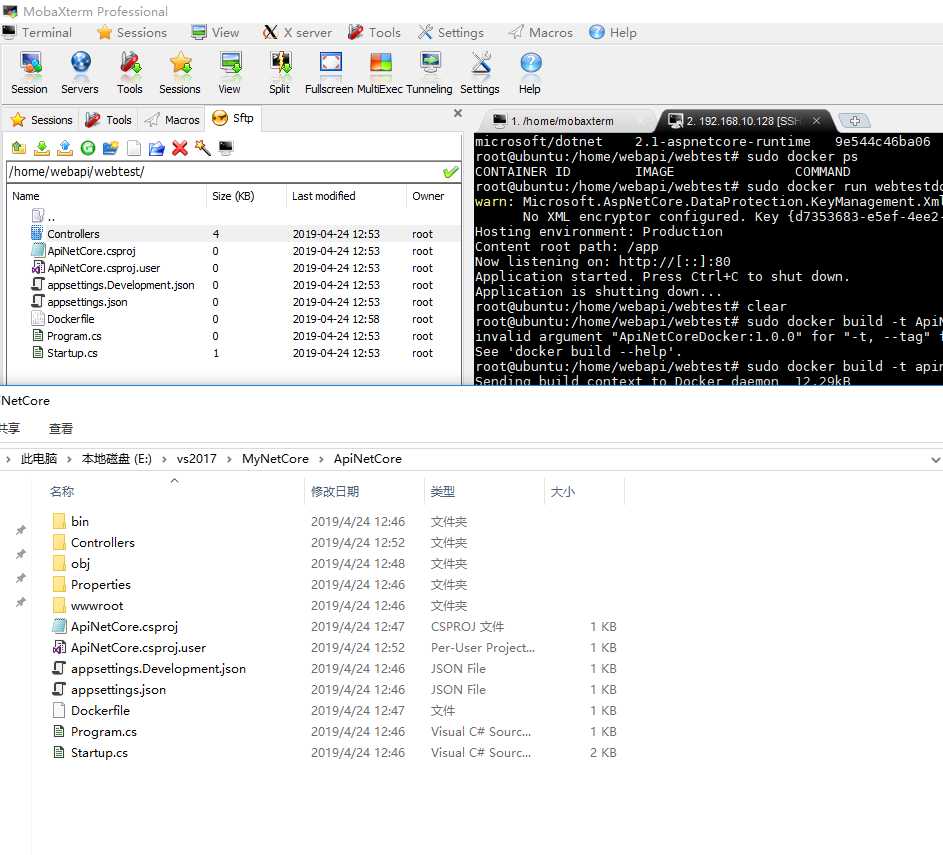
Task: Upload files in SFTP panel
Action: click(65, 147)
